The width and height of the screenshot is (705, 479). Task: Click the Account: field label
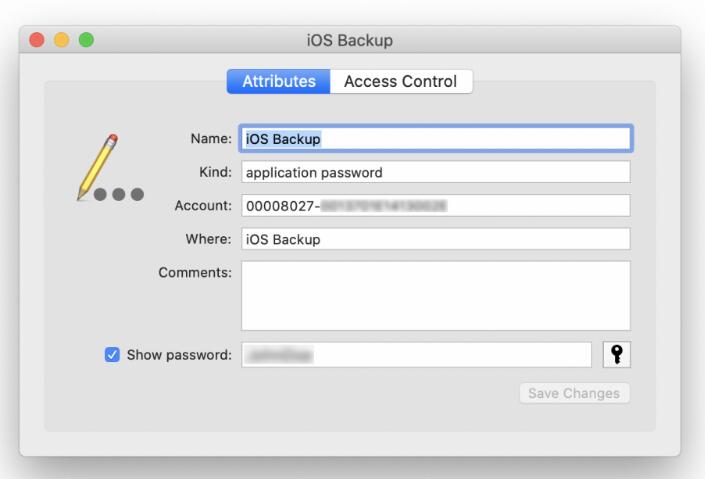203,206
